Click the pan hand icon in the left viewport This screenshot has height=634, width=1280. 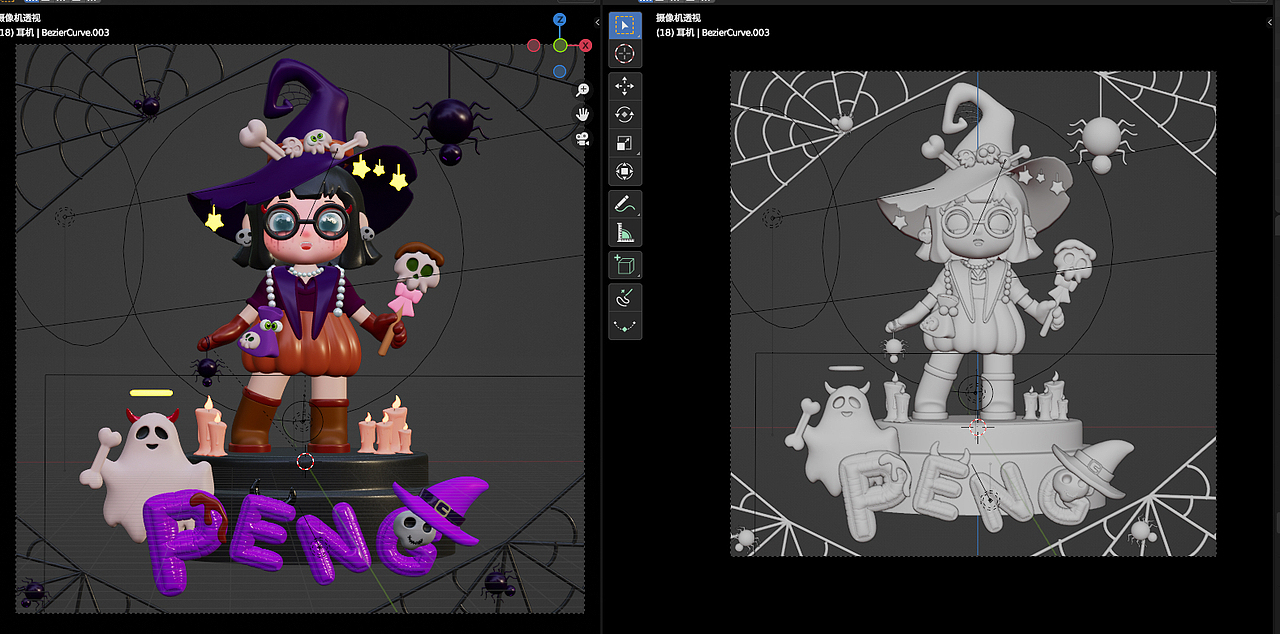(582, 114)
